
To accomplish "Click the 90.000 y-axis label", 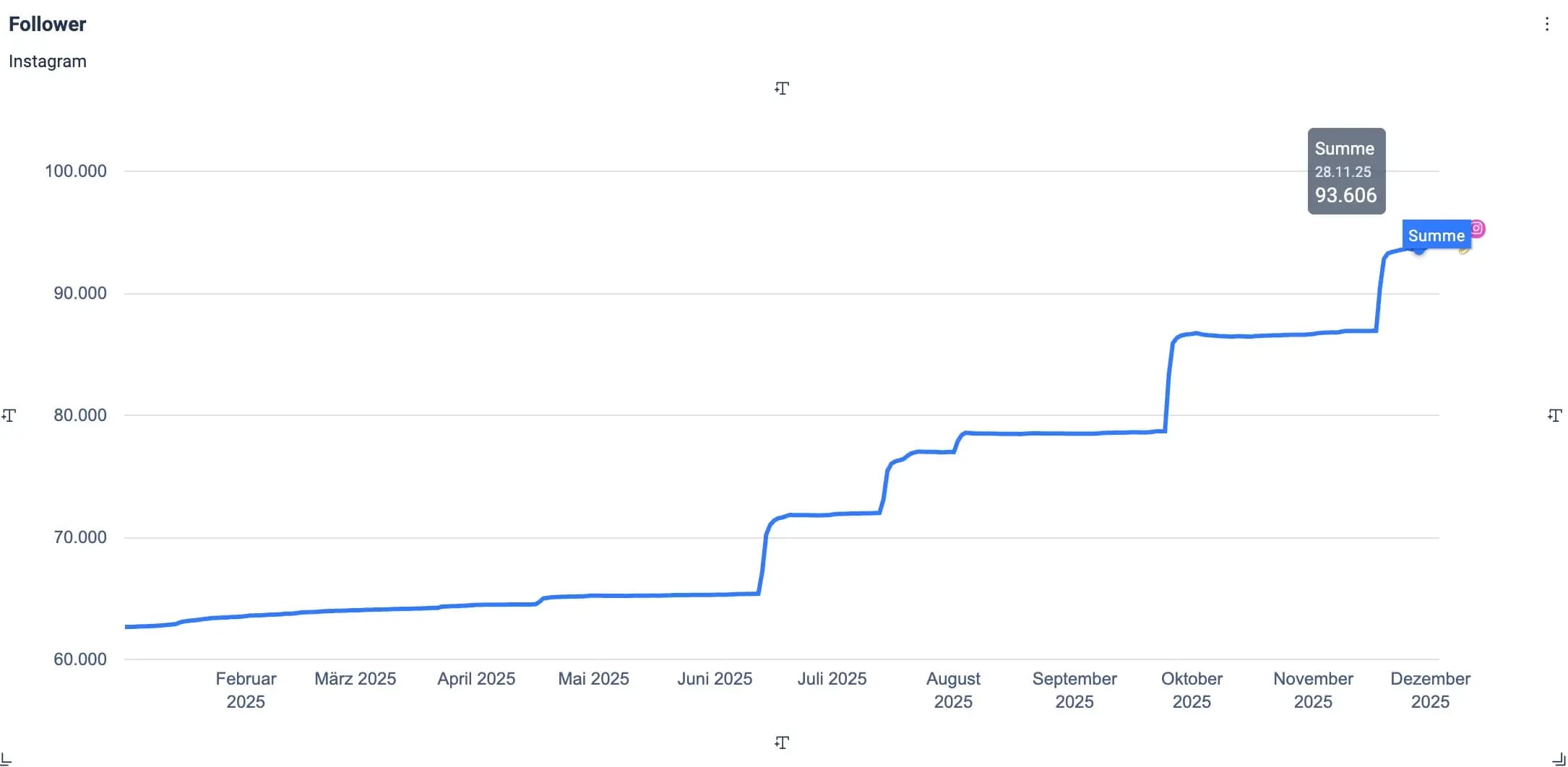I will 80,293.
